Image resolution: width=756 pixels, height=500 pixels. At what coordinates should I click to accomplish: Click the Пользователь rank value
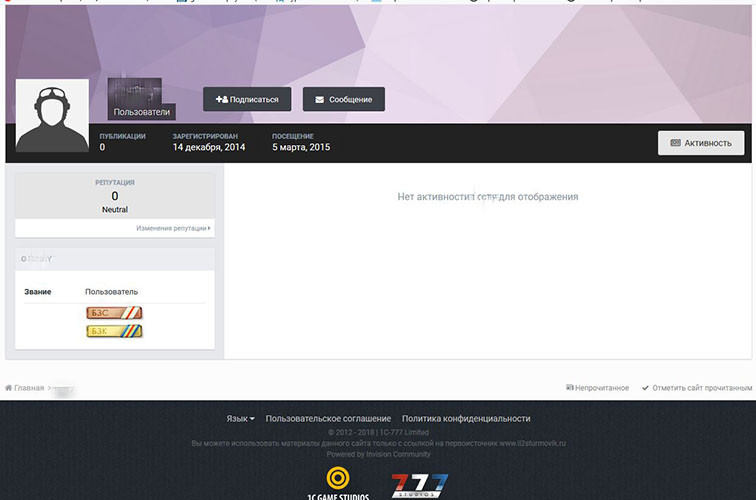click(111, 292)
